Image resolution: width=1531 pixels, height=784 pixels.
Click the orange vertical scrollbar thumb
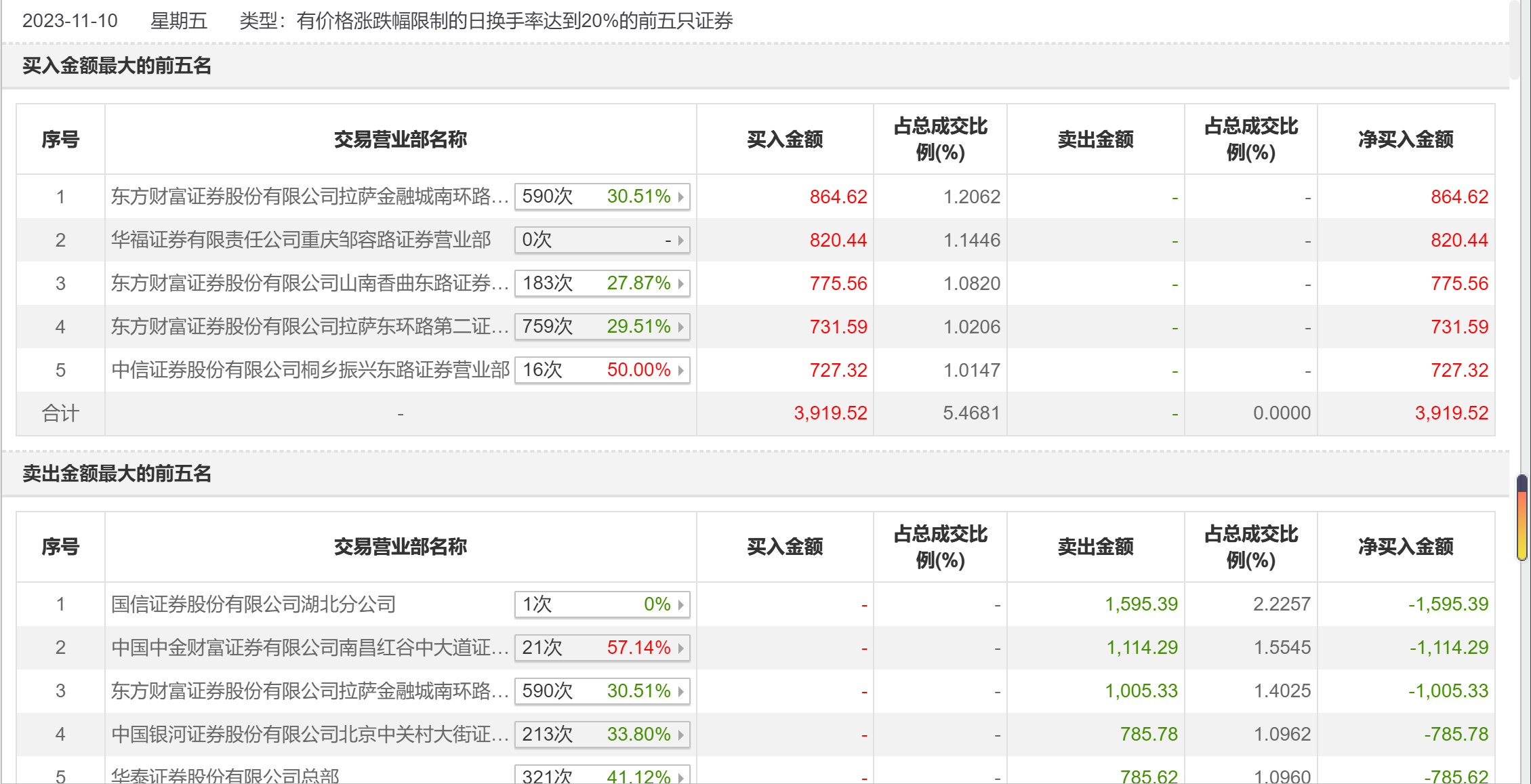coord(1522,519)
